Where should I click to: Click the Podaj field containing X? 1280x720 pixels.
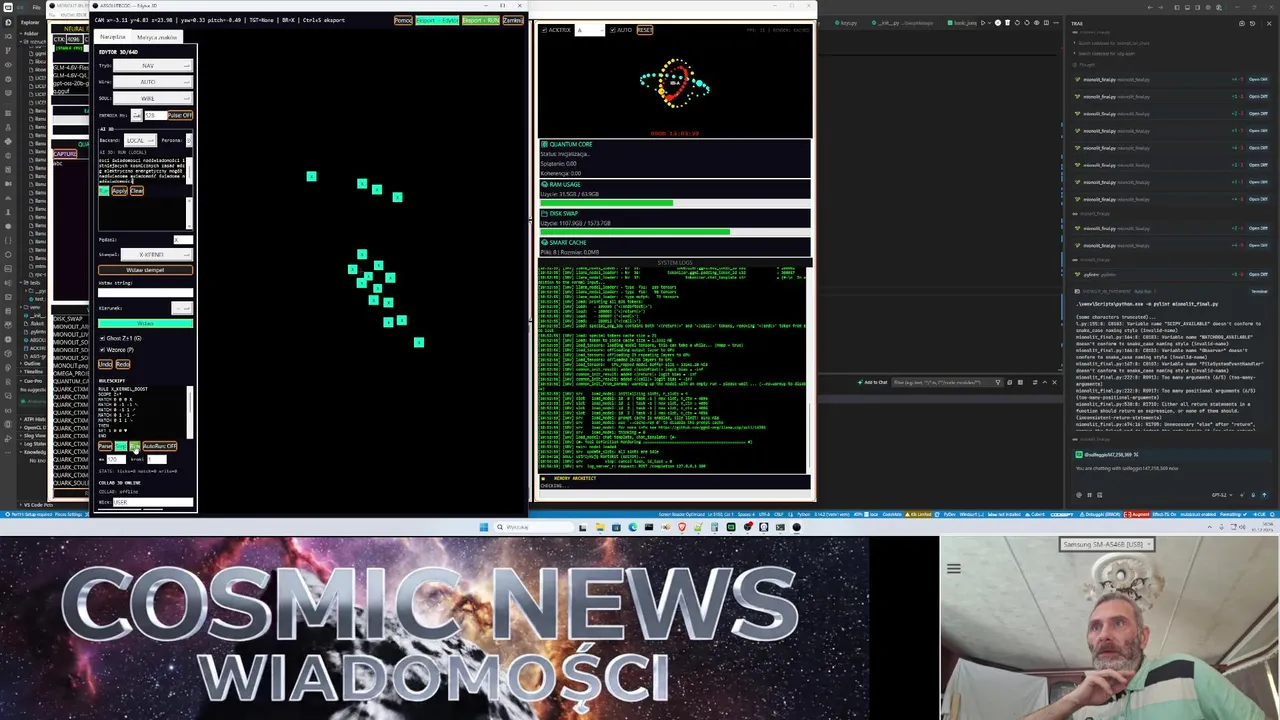181,240
